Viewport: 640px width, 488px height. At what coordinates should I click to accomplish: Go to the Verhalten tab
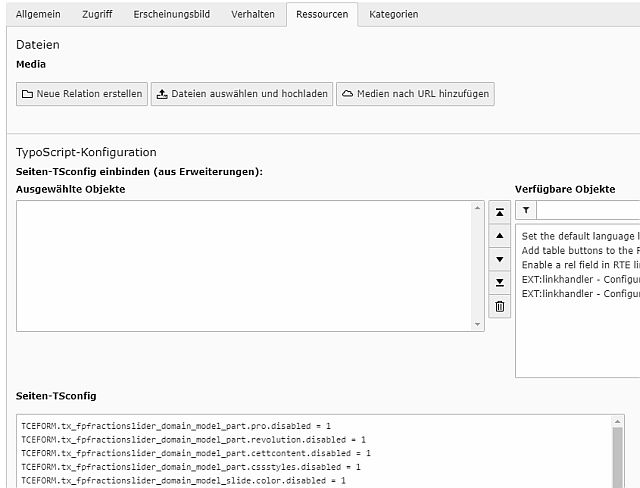[x=253, y=14]
